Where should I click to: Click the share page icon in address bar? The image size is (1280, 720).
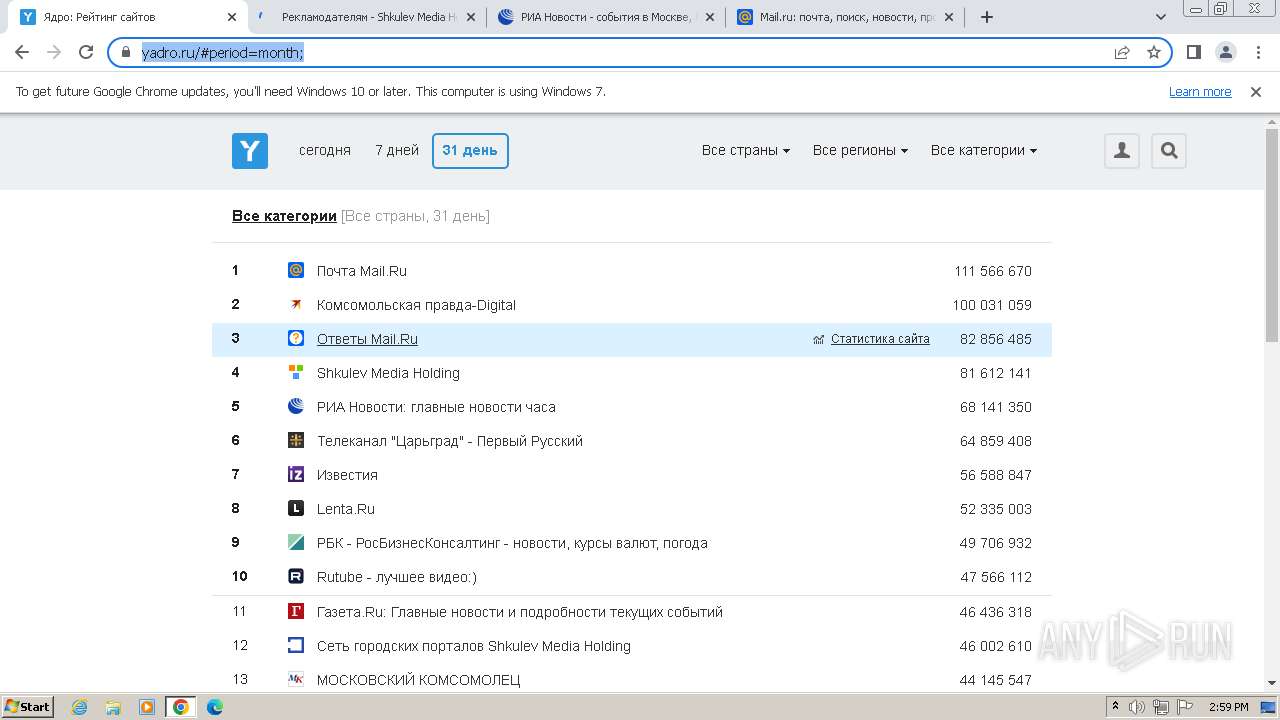coord(1122,52)
